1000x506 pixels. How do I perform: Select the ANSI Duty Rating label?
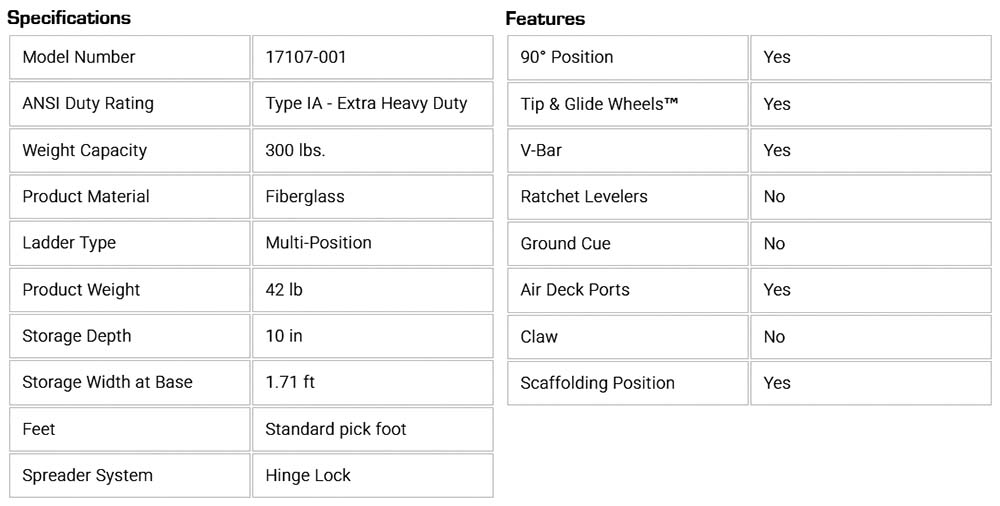[x=88, y=103]
